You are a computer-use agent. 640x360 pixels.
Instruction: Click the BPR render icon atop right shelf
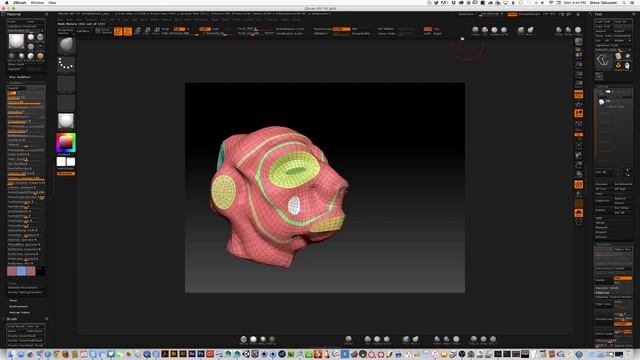(x=579, y=42)
